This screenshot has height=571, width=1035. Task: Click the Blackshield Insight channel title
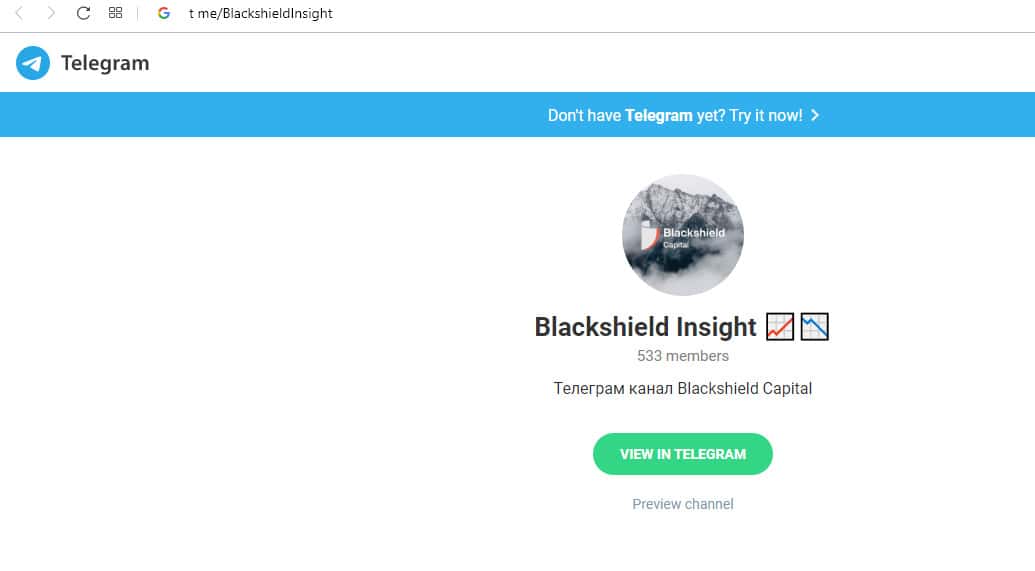point(646,327)
